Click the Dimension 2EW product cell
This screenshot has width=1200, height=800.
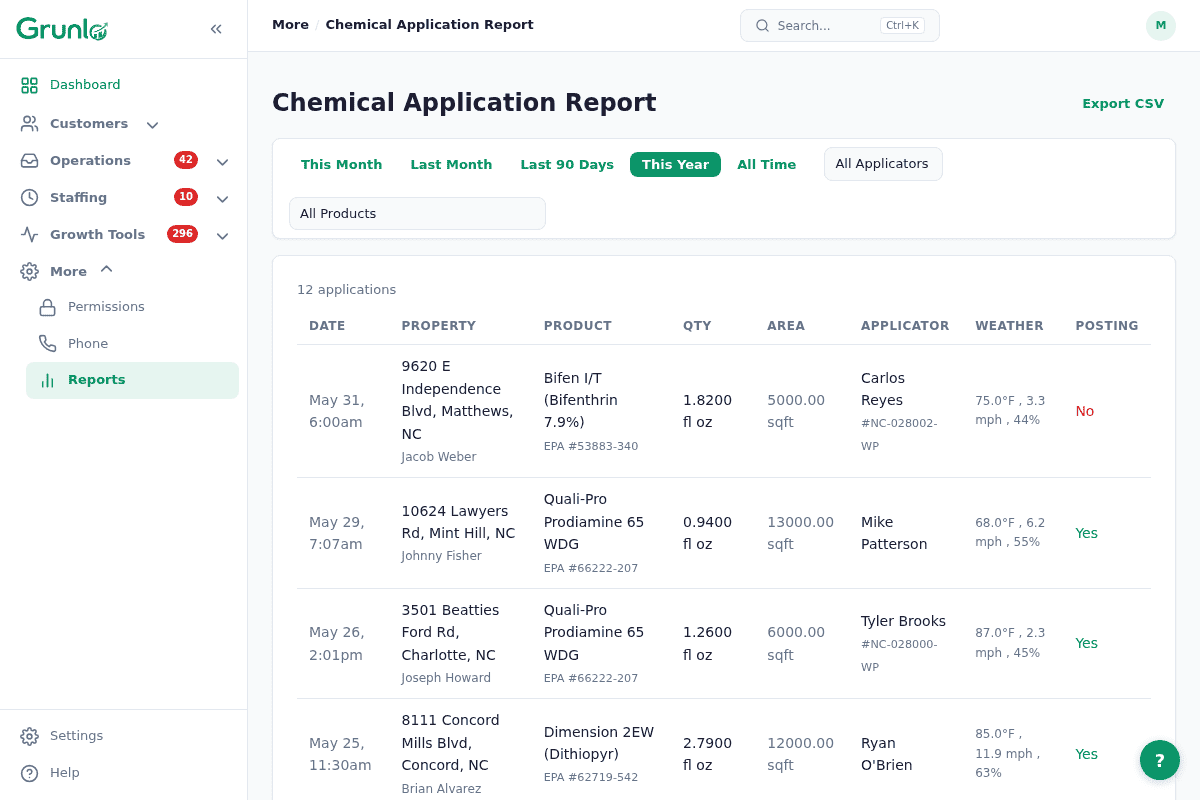(599, 754)
